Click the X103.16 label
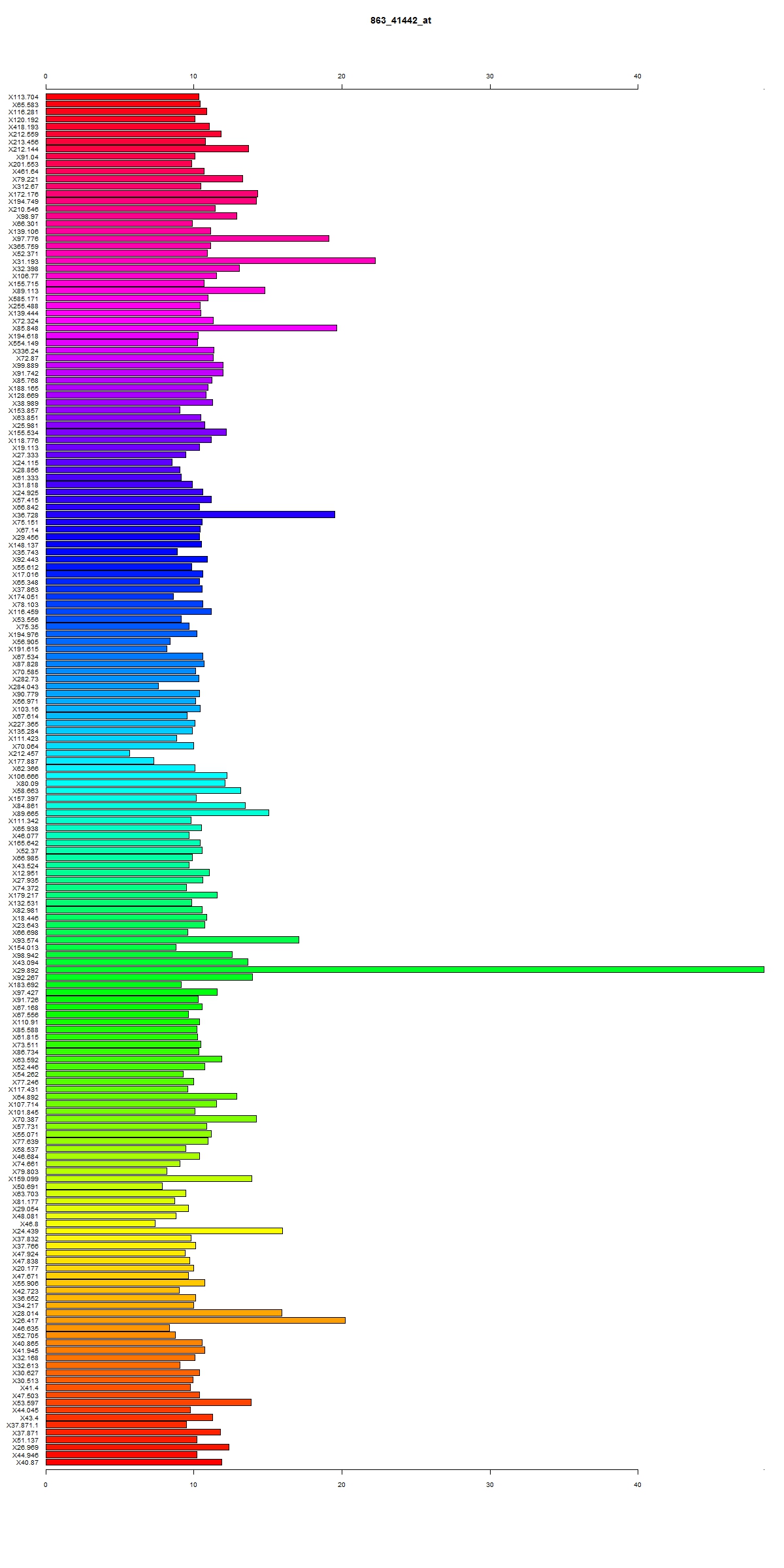 tap(25, 709)
